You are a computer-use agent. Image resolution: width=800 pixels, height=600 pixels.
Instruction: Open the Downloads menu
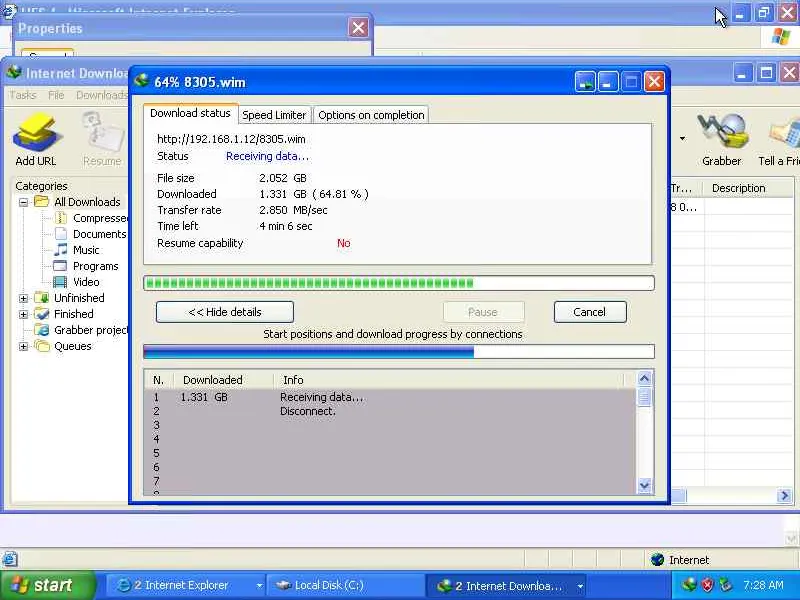tap(101, 95)
